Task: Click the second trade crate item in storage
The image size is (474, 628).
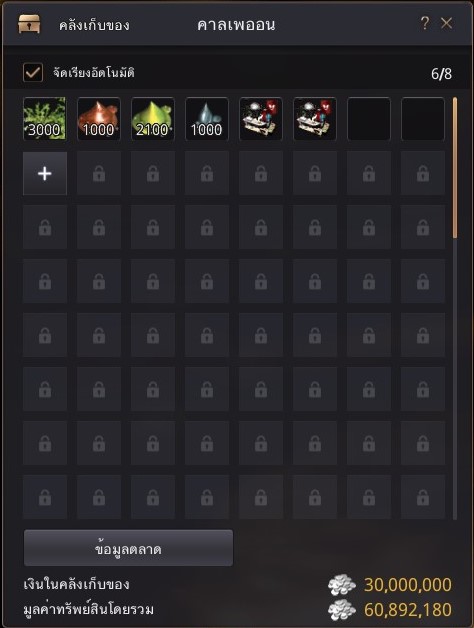Action: 315,119
